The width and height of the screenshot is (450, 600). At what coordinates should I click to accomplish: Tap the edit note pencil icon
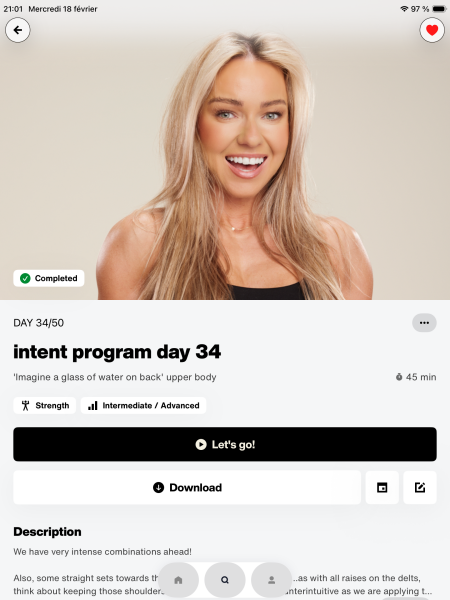(x=420, y=488)
